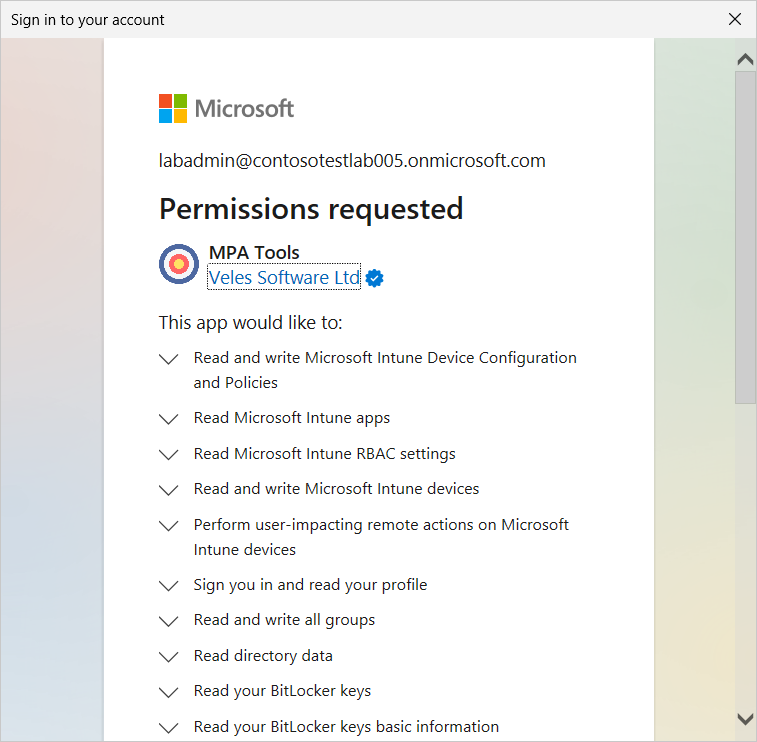Click the scroll down arrow
Viewport: 757px width, 742px height.
[x=745, y=718]
